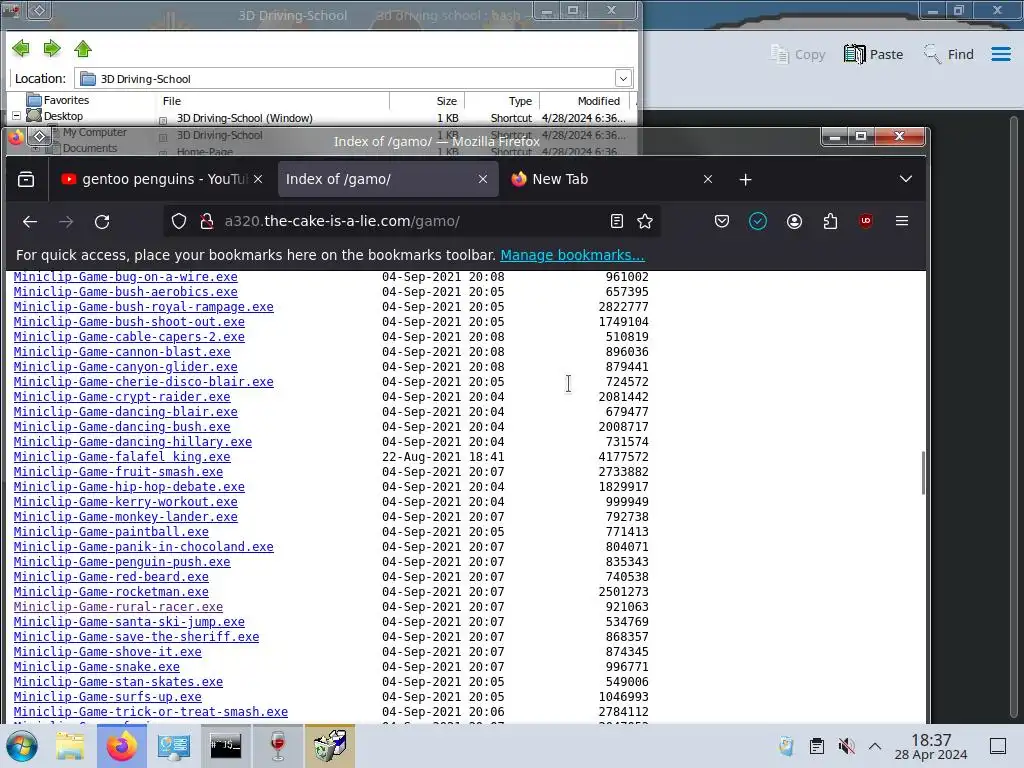The height and width of the screenshot is (768, 1024).
Task: Open the Miniclip-Game-snake.exe link
Action: pos(97,667)
